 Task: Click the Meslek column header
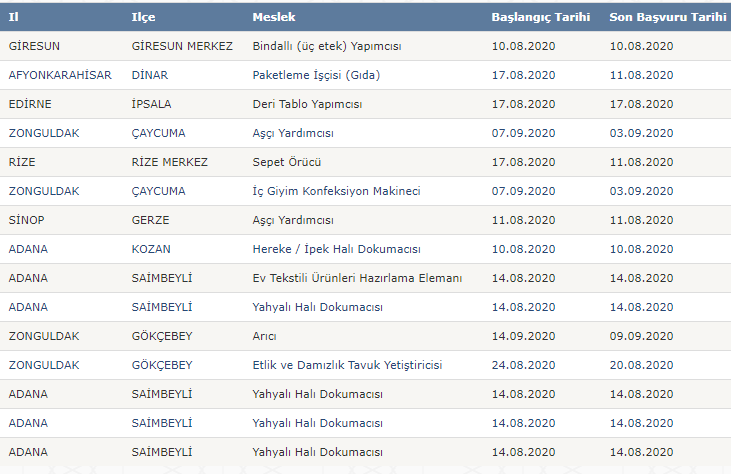point(273,17)
